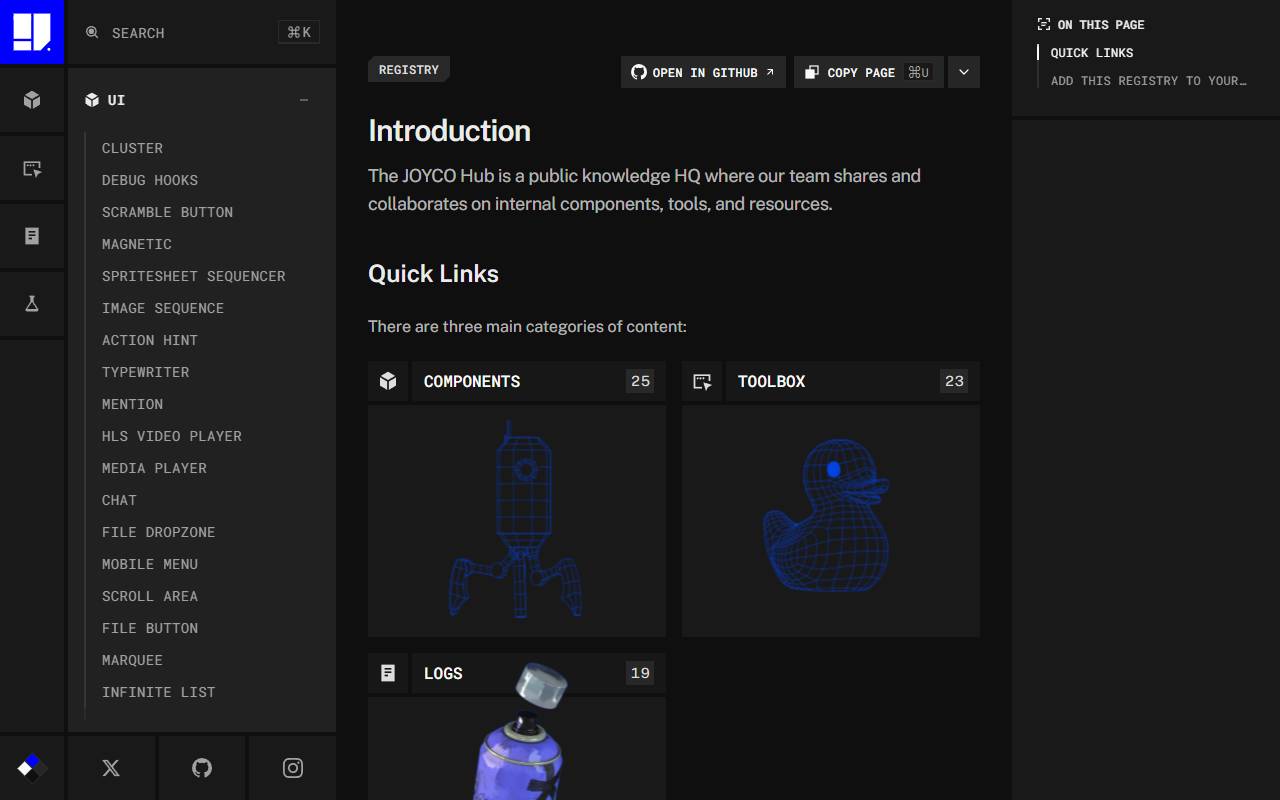Image resolution: width=1280 pixels, height=800 pixels.
Task: Open the toolbox icon in sidebar rail
Action: (32, 168)
